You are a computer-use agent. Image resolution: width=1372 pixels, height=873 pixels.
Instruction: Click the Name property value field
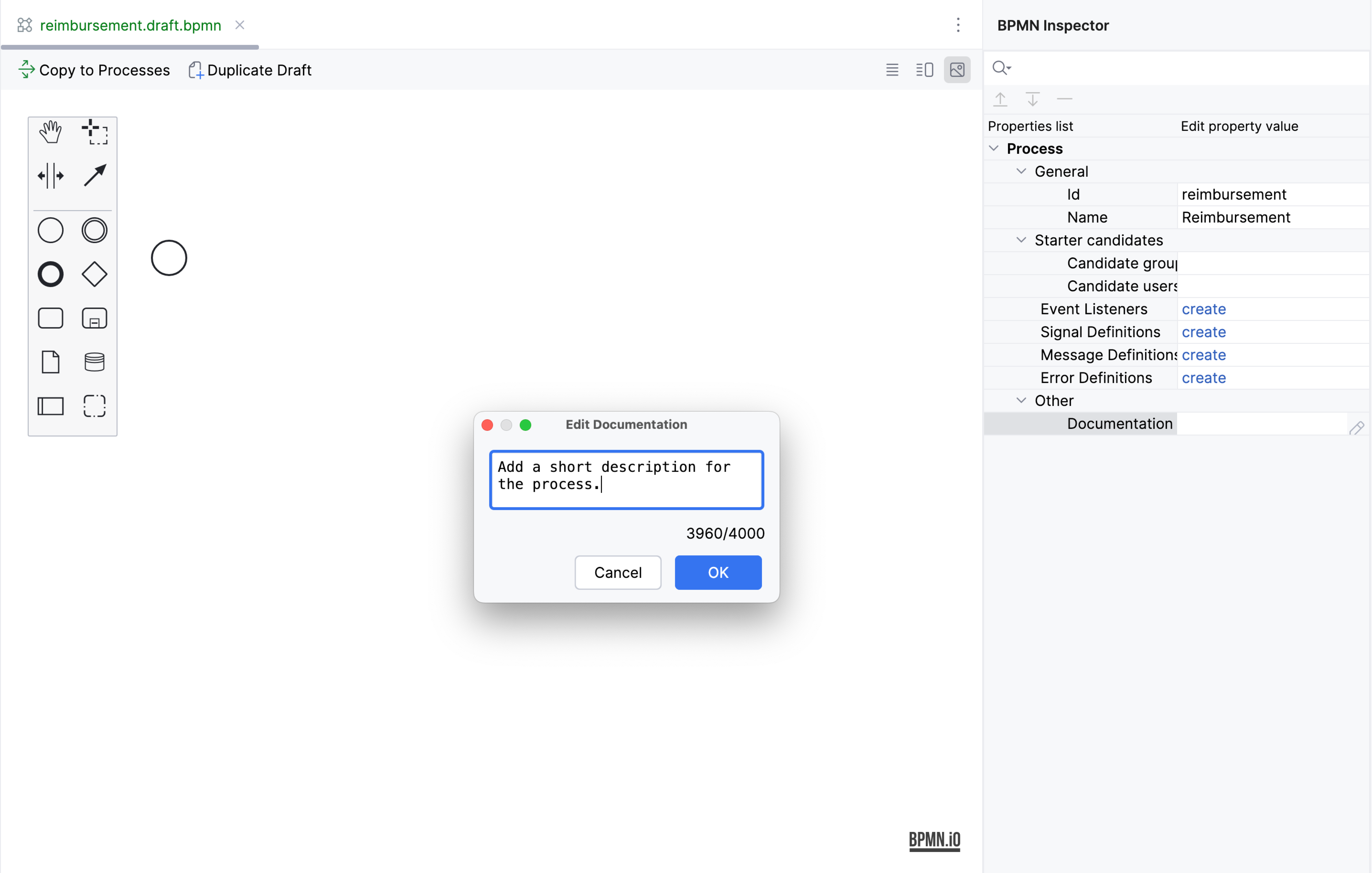point(1270,218)
